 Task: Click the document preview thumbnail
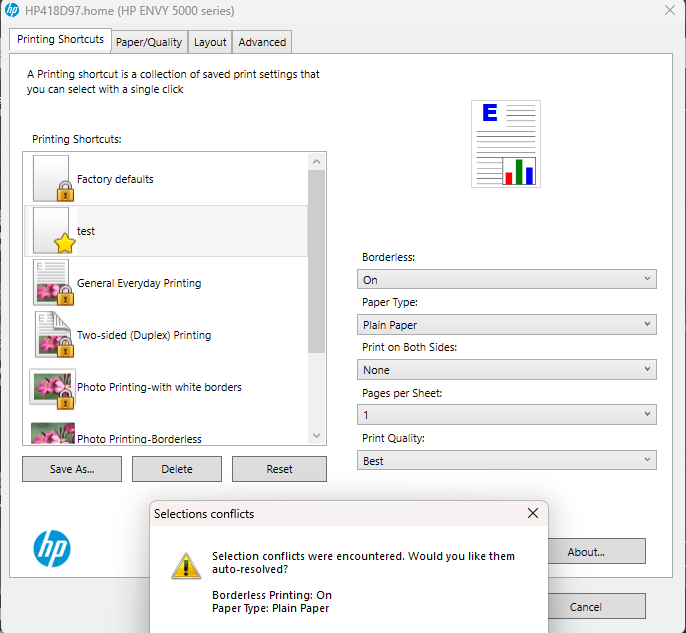pos(506,144)
